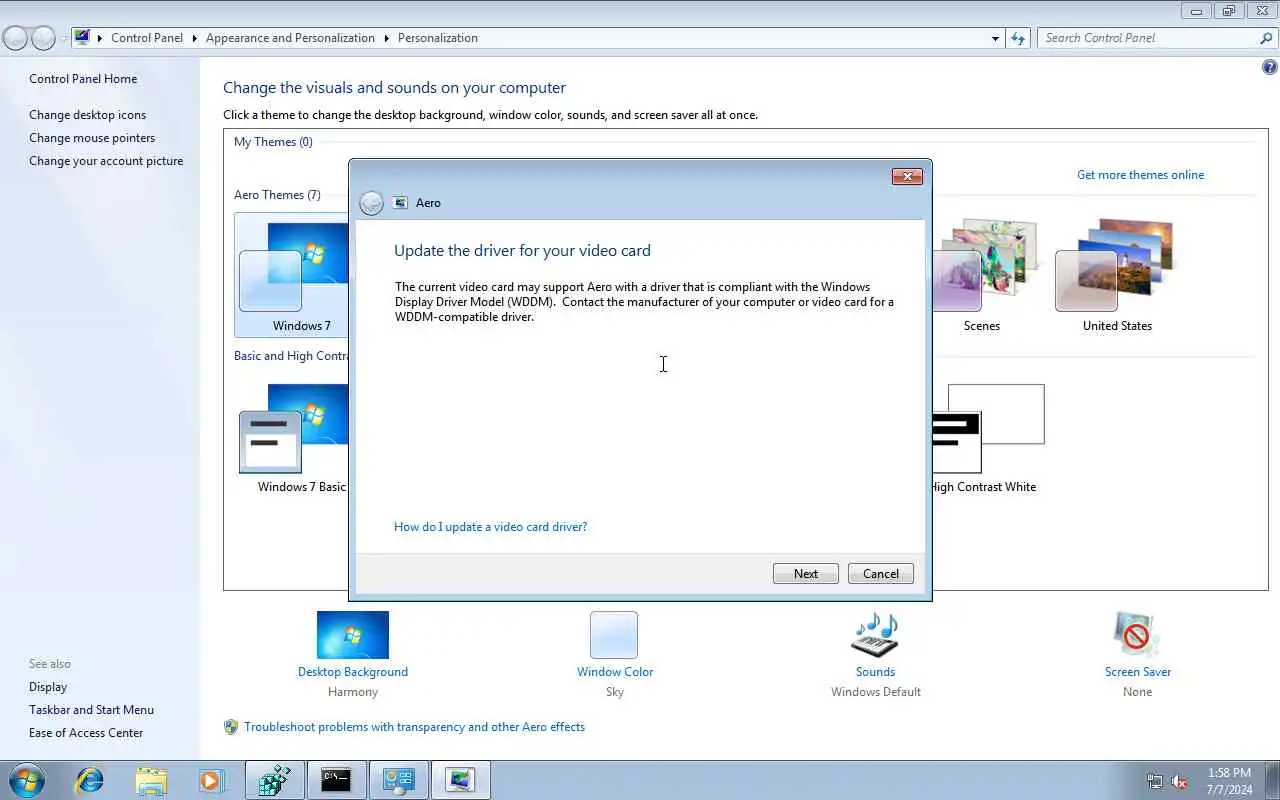The image size is (1280, 800).
Task: Launch Internet Explorer from taskbar
Action: (x=90, y=780)
